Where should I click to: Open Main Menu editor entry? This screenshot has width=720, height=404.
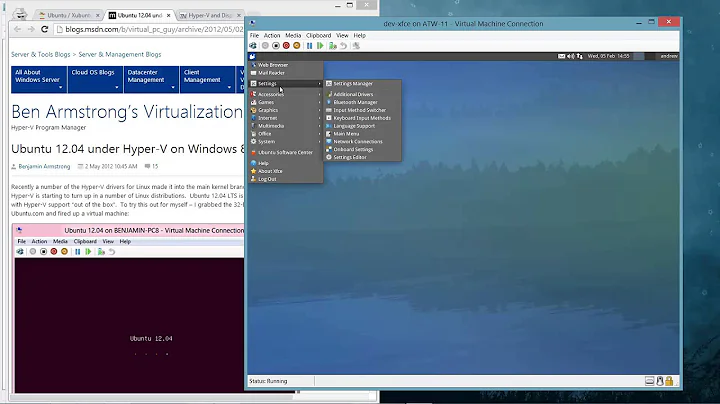pyautogui.click(x=363, y=134)
